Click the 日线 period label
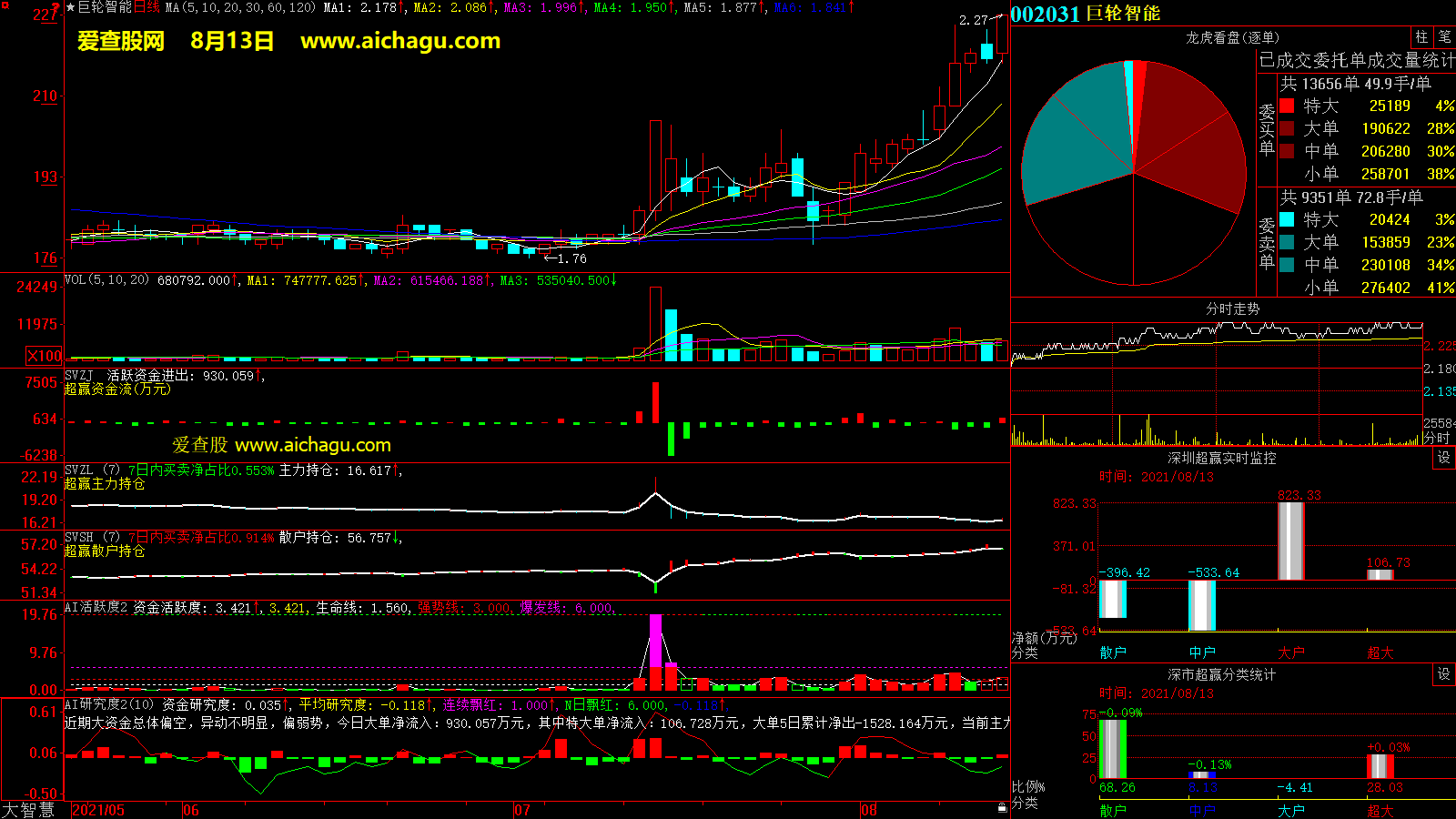This screenshot has height=819, width=1456. tap(147, 7)
